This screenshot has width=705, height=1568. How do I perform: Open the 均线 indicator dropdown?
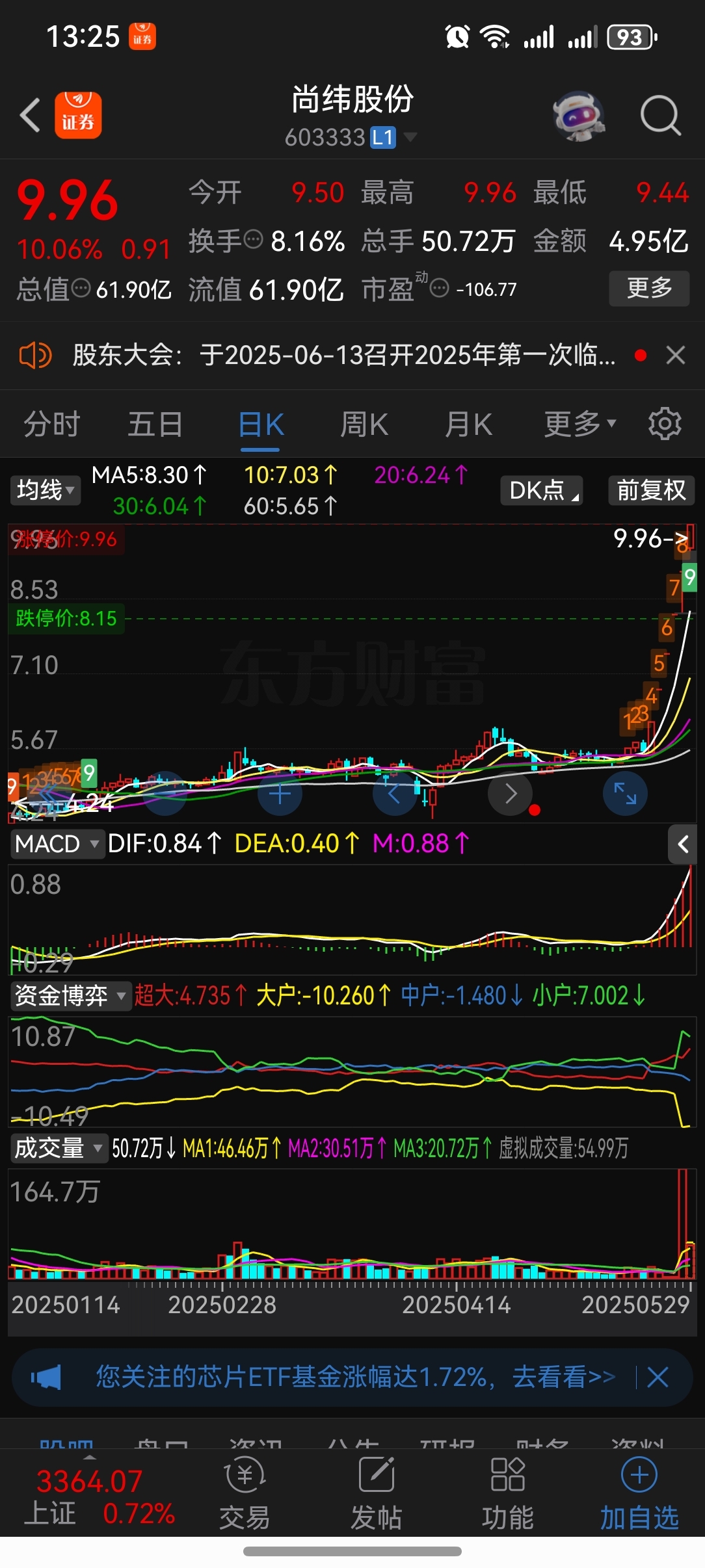[45, 490]
